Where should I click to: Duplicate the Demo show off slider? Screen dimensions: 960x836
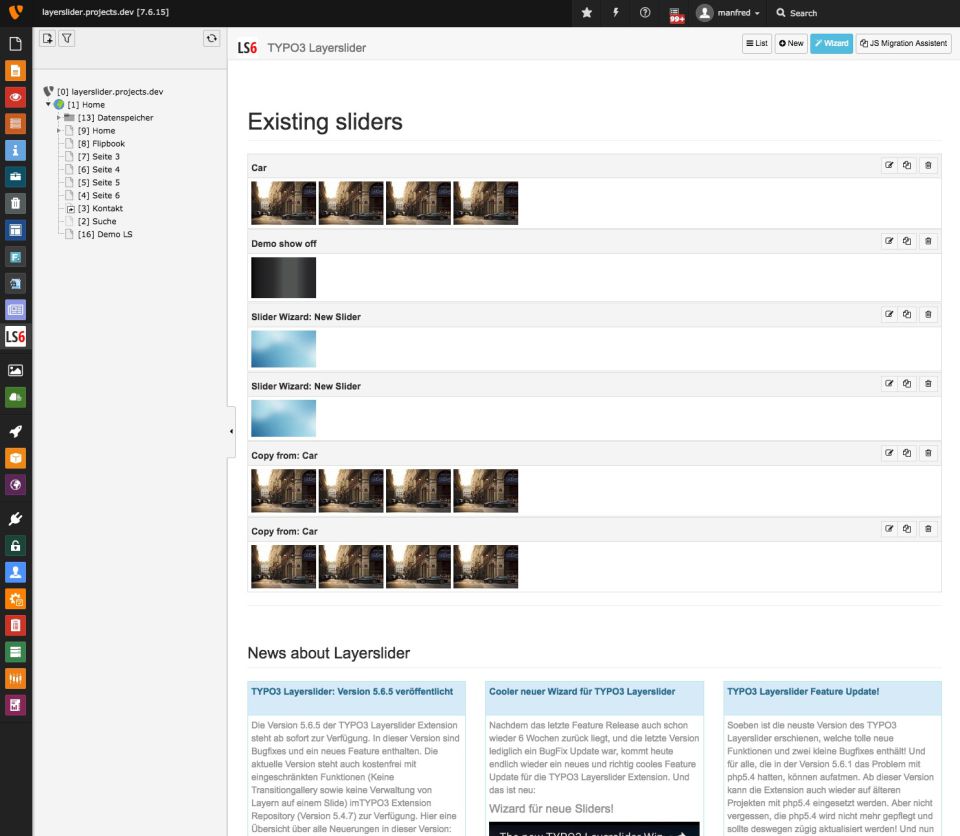point(908,241)
